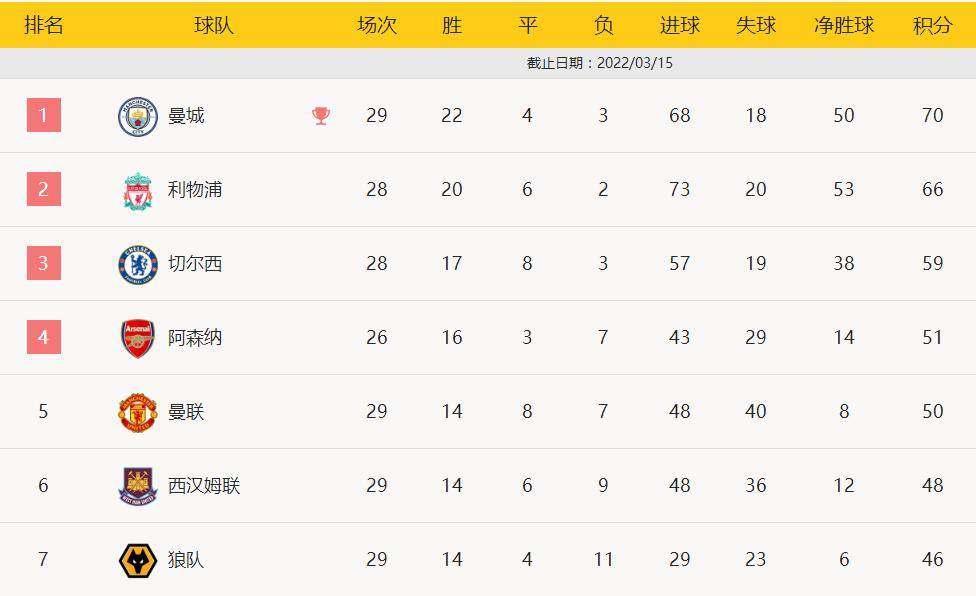Click the Wolves club crest
Viewport: 976px width, 596px height.
tap(138, 560)
